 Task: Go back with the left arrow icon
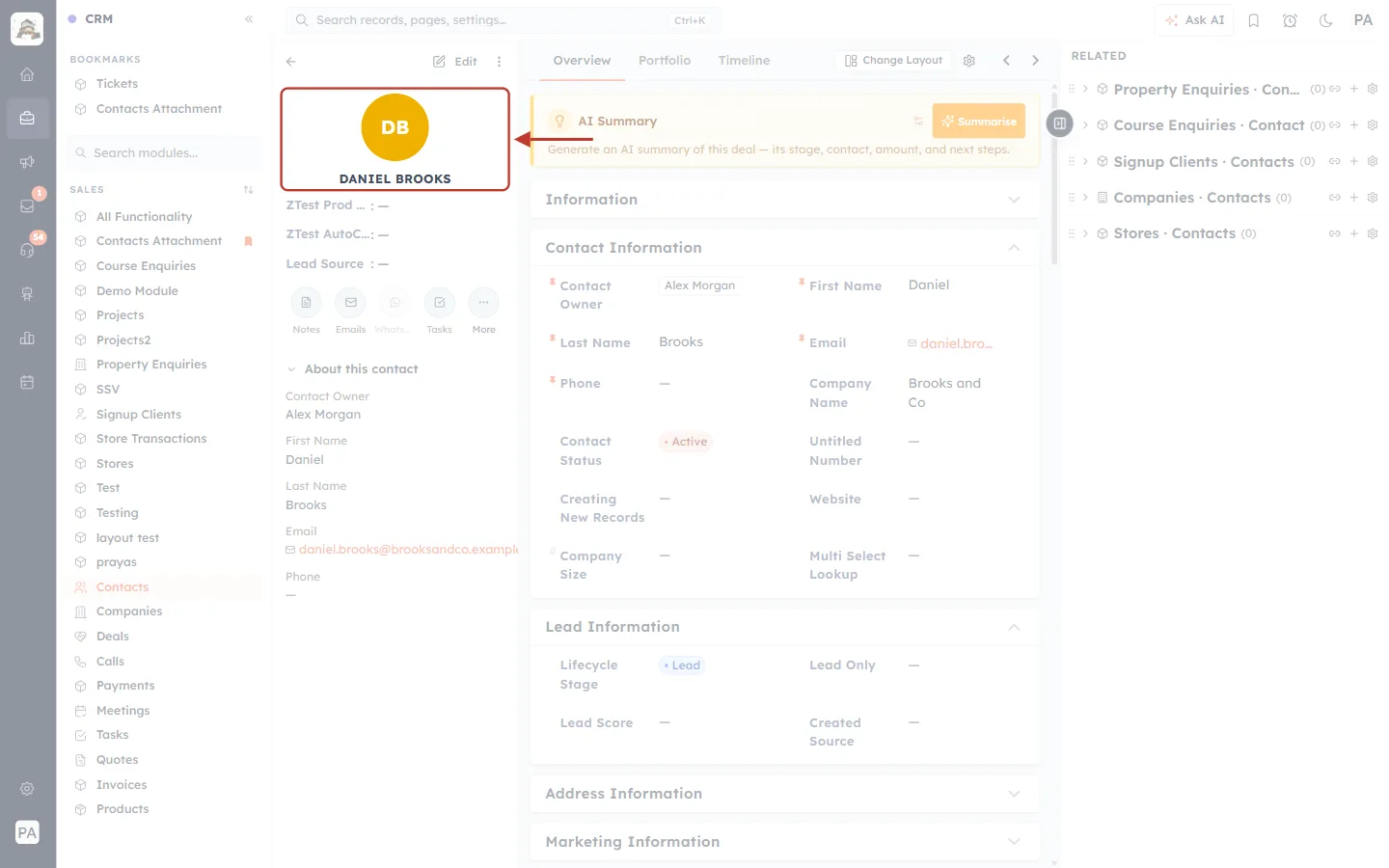(290, 62)
